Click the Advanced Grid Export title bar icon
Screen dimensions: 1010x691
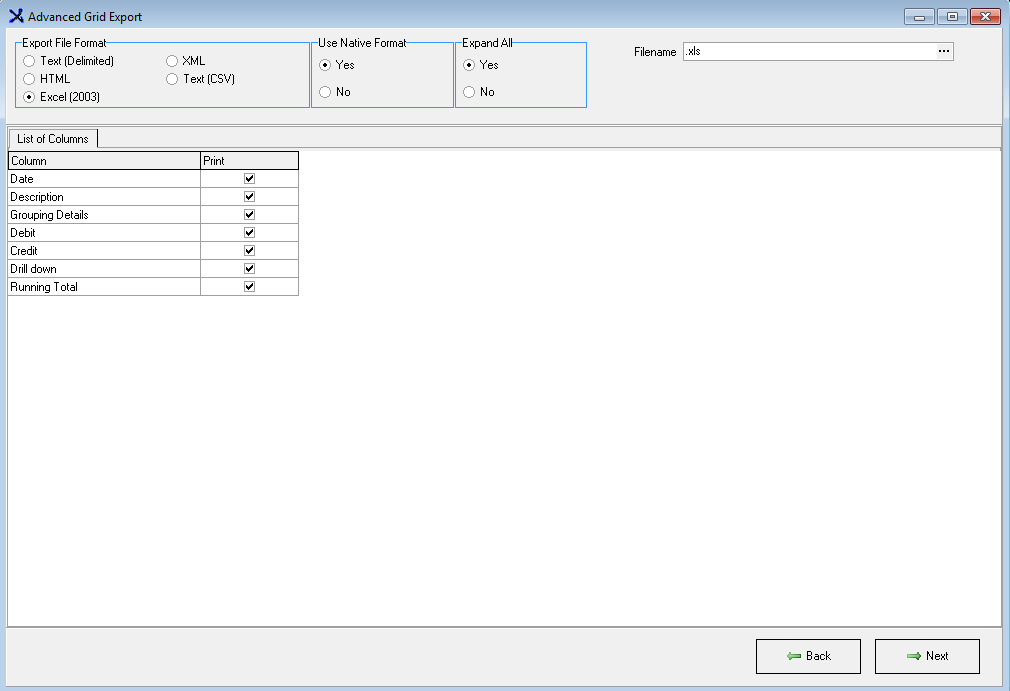(x=15, y=16)
